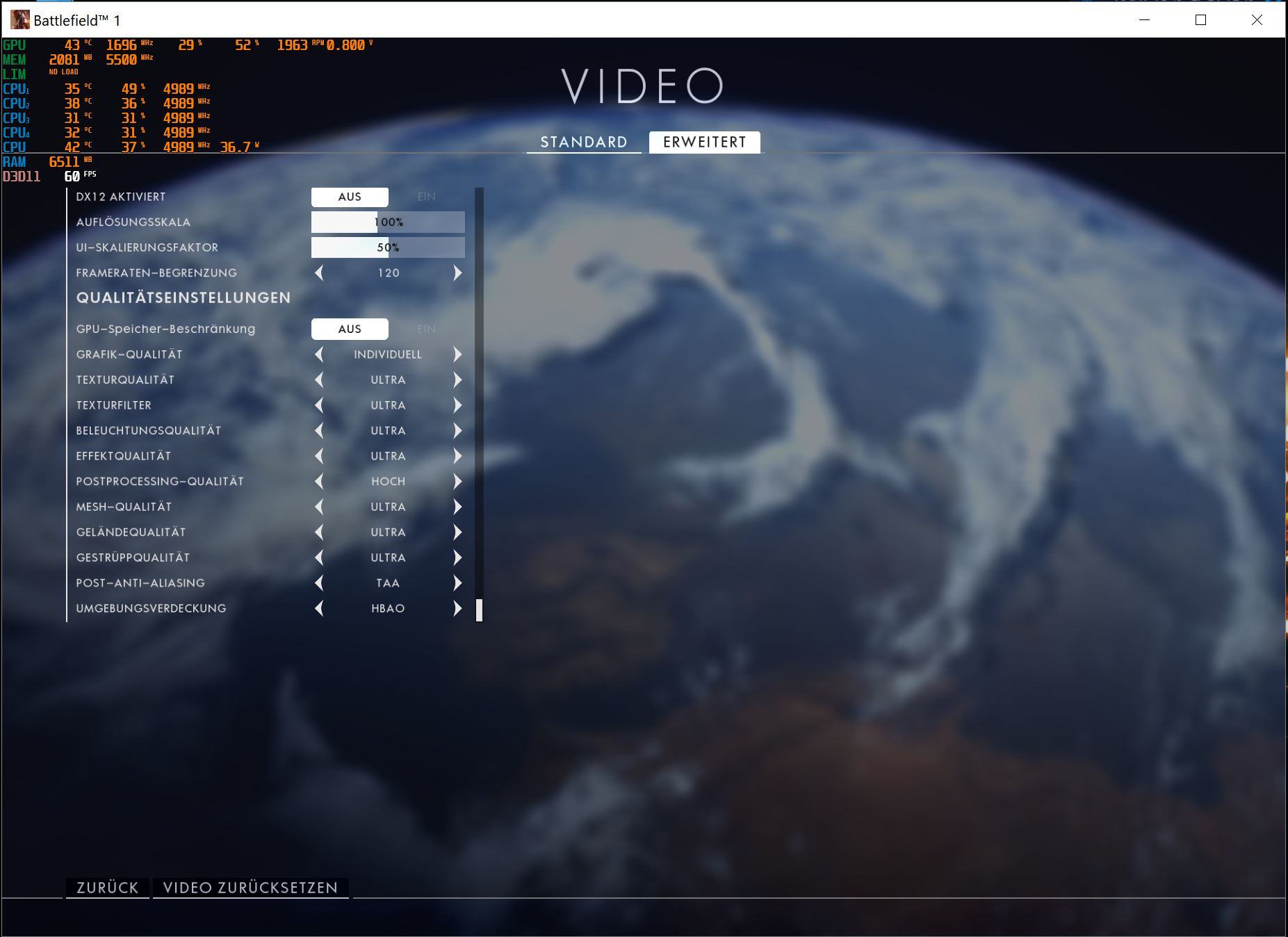Decrease the Frameraten-Begrenzung value with left arrow
The image size is (1288, 937).
319,273
